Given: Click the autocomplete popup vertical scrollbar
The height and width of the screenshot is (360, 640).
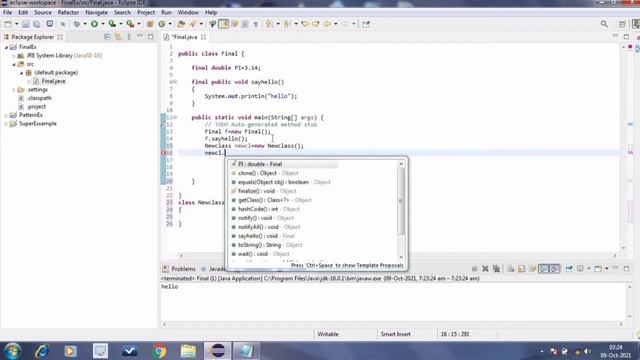Looking at the screenshot, I should 401,201.
